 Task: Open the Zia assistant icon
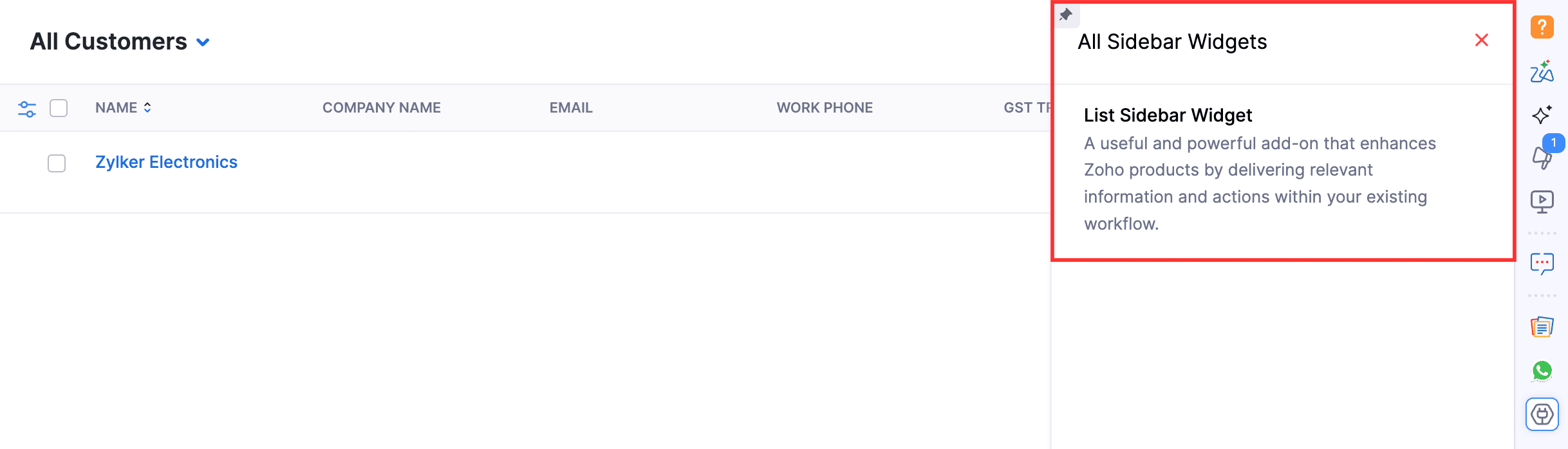point(1542,72)
